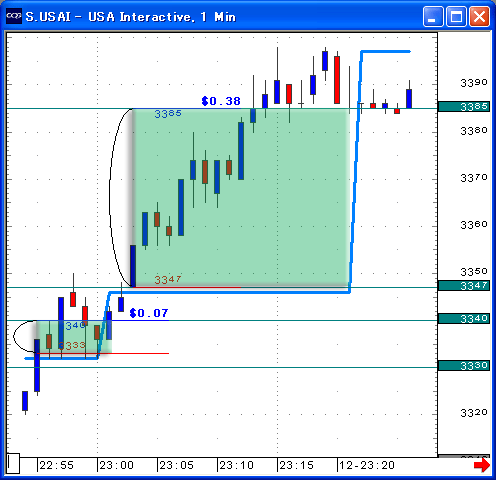Select the 3330 price marker on scale
Viewport: 496px width, 480px height.
tap(464, 366)
